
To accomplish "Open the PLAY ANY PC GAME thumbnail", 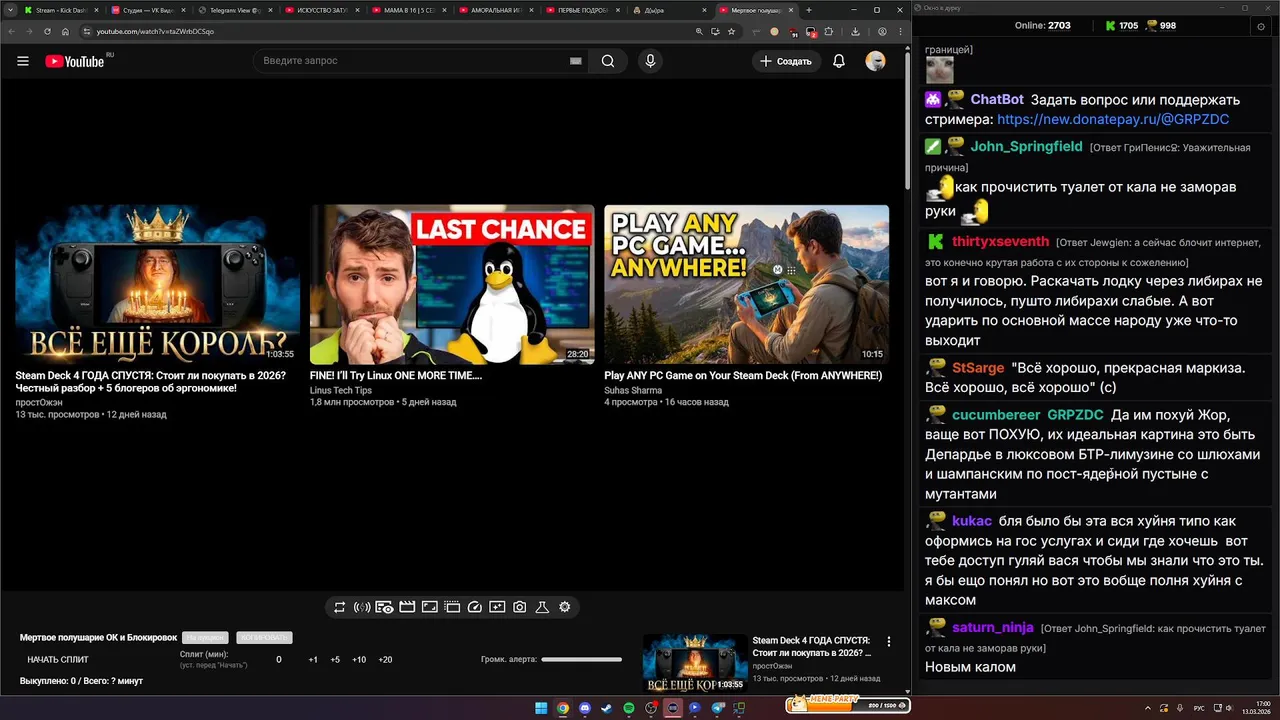I will coord(746,285).
